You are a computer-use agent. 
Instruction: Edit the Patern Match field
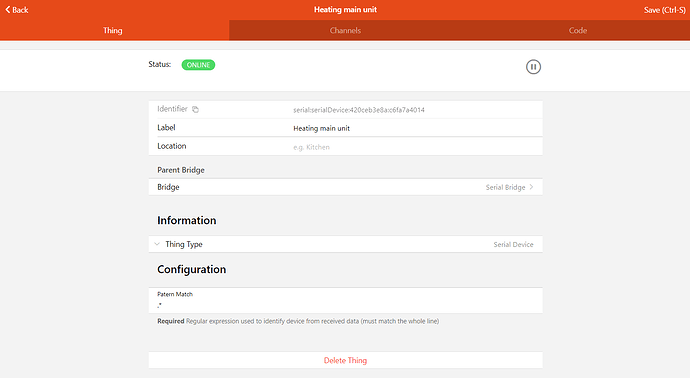pos(345,301)
